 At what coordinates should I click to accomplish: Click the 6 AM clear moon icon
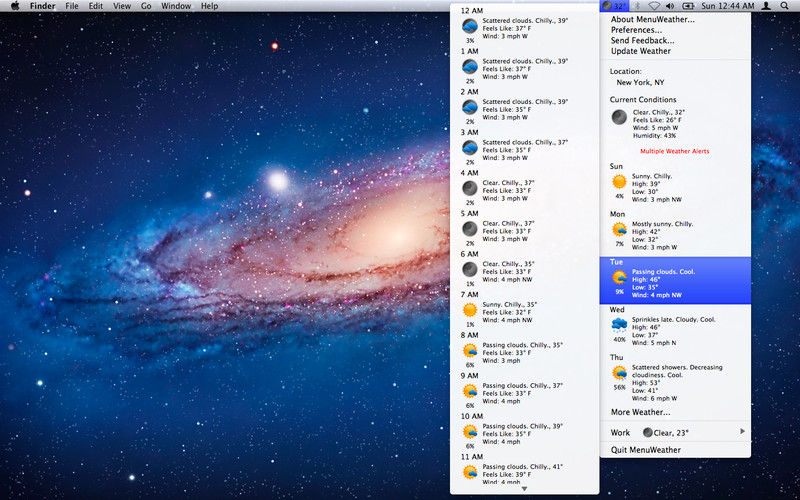(470, 269)
